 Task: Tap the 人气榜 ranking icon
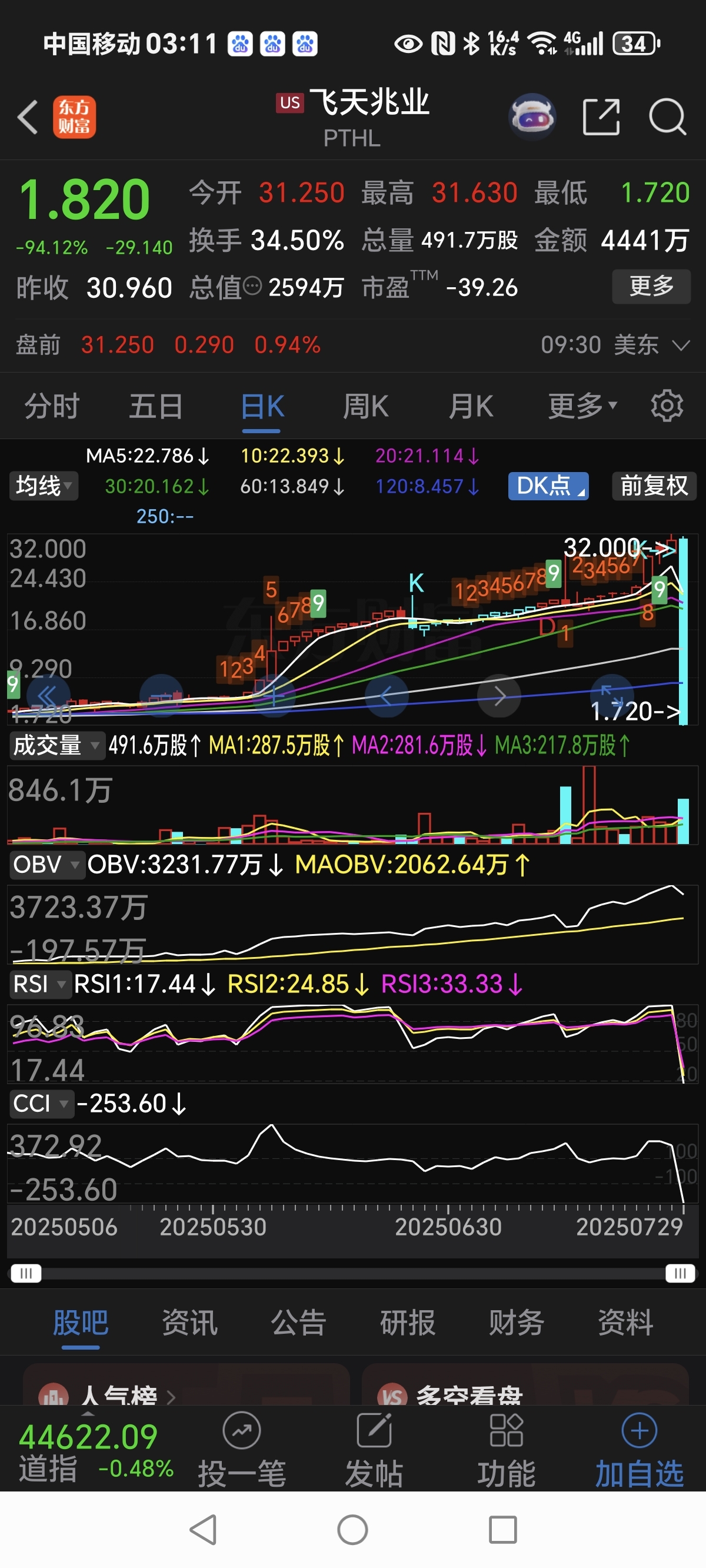click(x=54, y=1395)
